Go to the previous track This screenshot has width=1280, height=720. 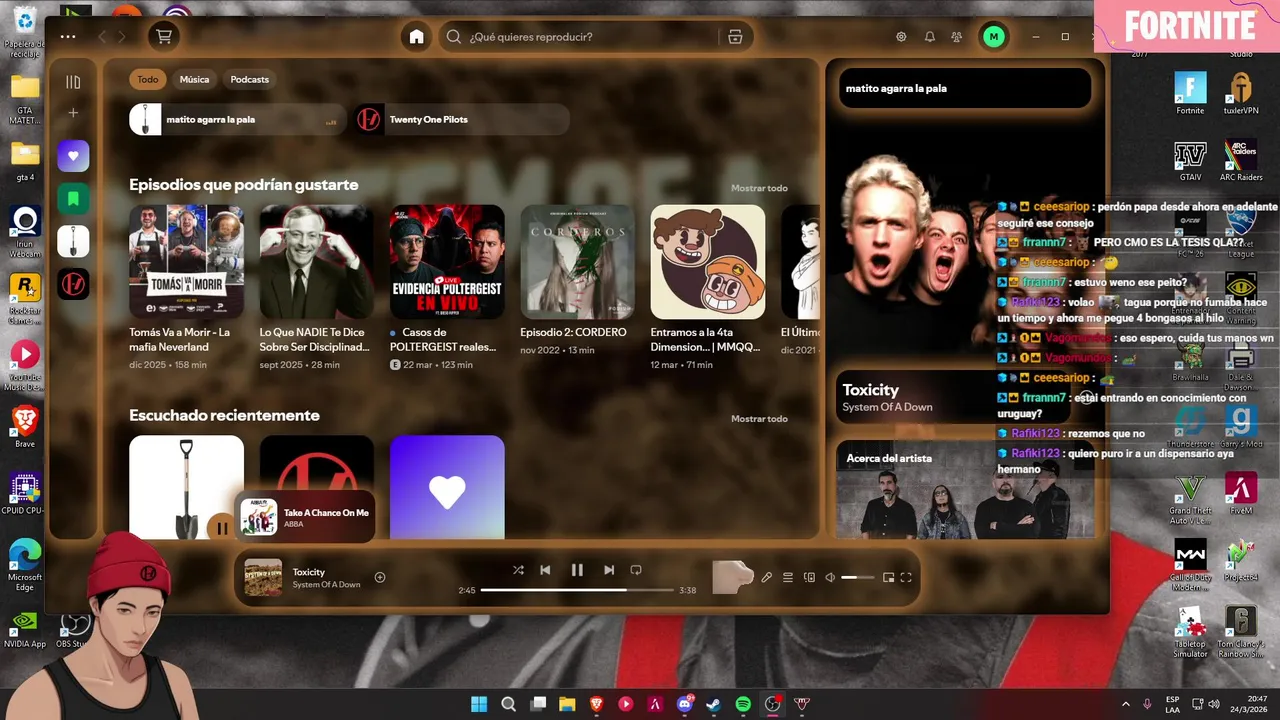click(545, 570)
